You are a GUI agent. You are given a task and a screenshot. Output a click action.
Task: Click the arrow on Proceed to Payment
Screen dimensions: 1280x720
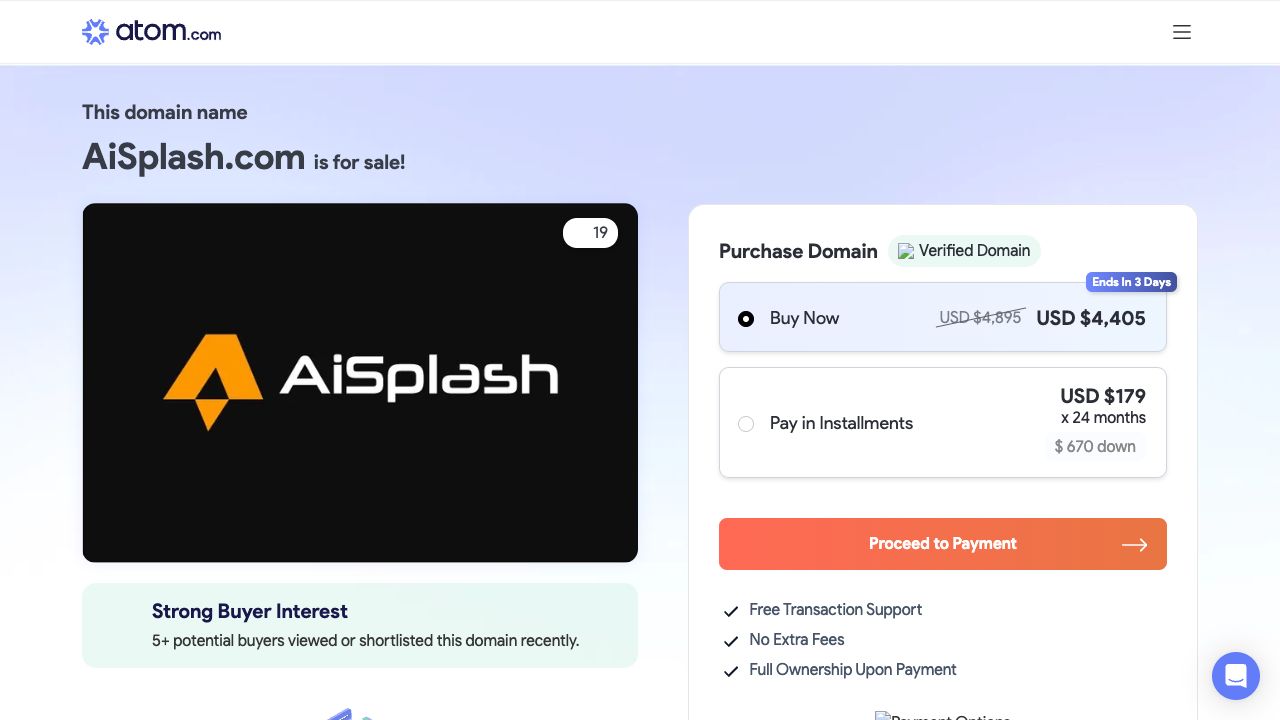coord(1134,545)
